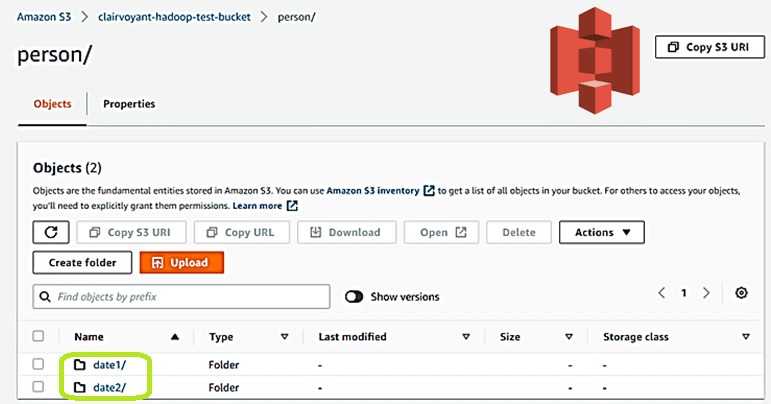Switch to the Objects tab
This screenshot has height=404, width=771.
click(x=52, y=104)
